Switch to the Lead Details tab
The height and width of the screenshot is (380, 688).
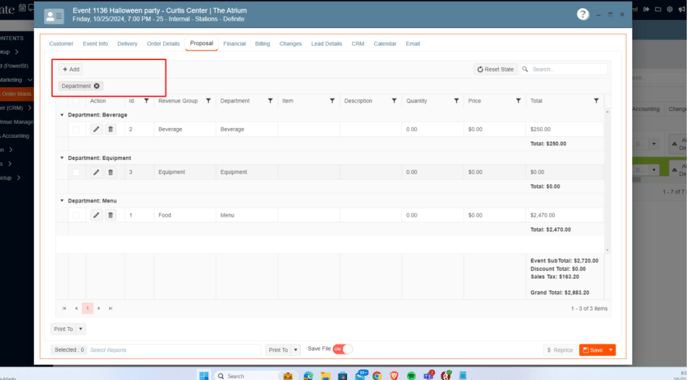[326, 44]
